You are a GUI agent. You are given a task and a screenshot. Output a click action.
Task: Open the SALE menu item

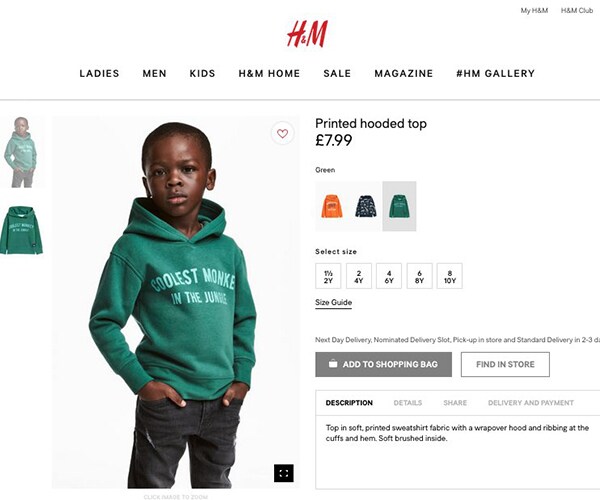point(337,73)
